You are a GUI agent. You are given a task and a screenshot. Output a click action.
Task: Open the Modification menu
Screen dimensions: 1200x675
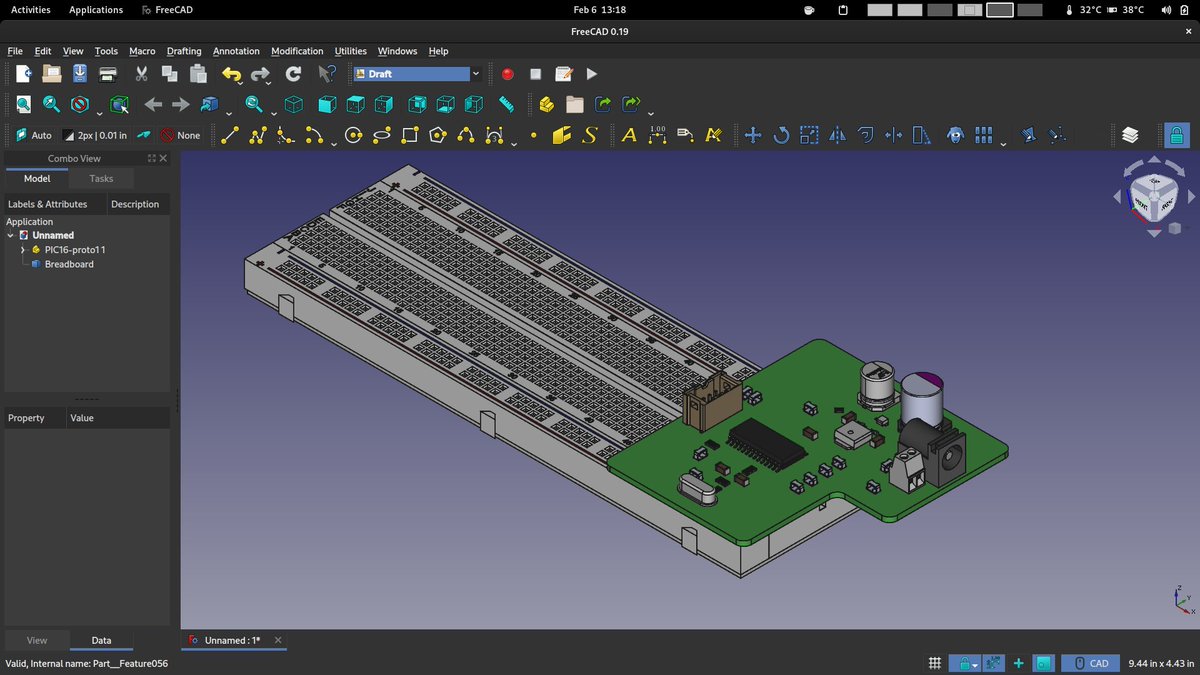tap(297, 51)
